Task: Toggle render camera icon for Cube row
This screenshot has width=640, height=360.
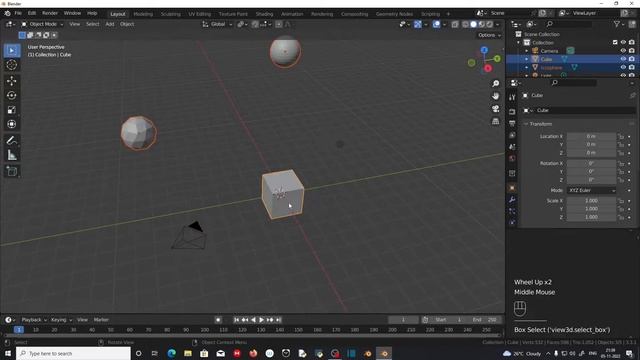Action: click(x=631, y=59)
